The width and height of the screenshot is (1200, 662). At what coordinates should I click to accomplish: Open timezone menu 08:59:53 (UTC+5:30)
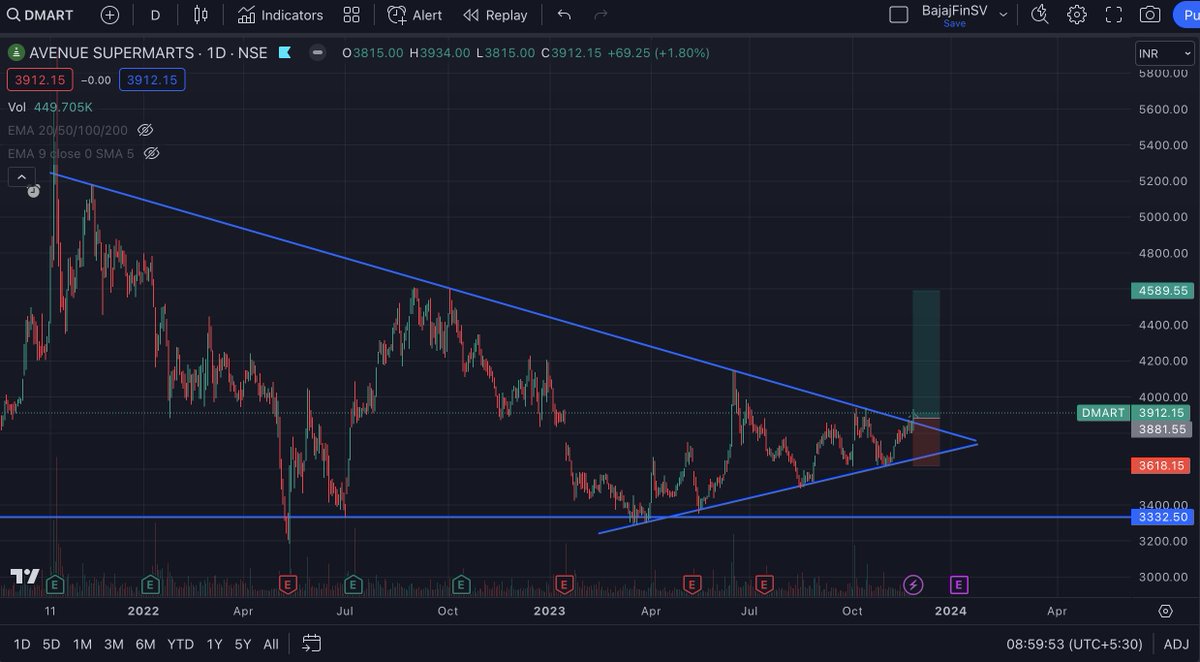[x=1075, y=644]
